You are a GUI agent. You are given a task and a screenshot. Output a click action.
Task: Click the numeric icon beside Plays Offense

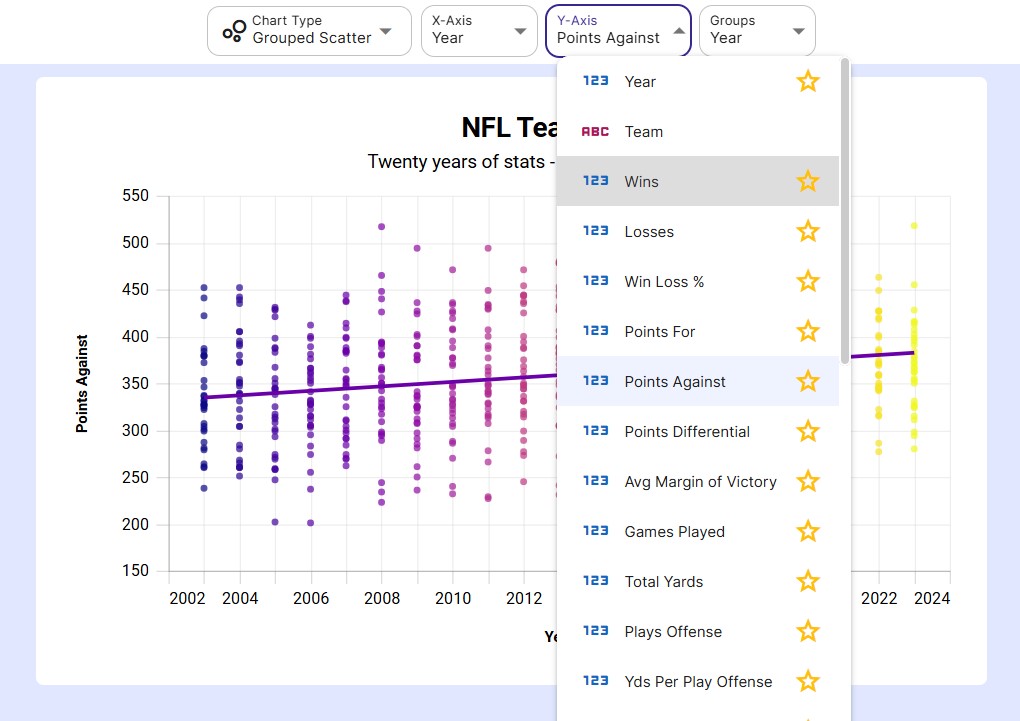(595, 632)
